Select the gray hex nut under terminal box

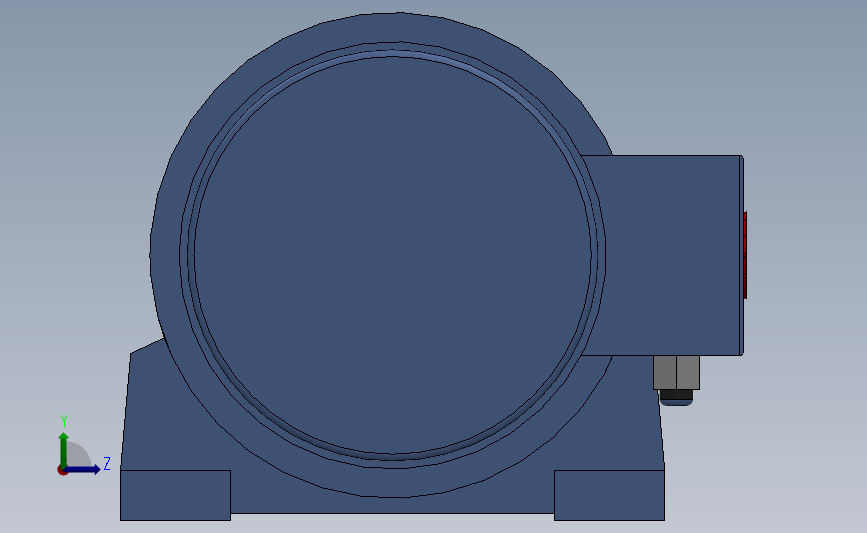tap(676, 373)
